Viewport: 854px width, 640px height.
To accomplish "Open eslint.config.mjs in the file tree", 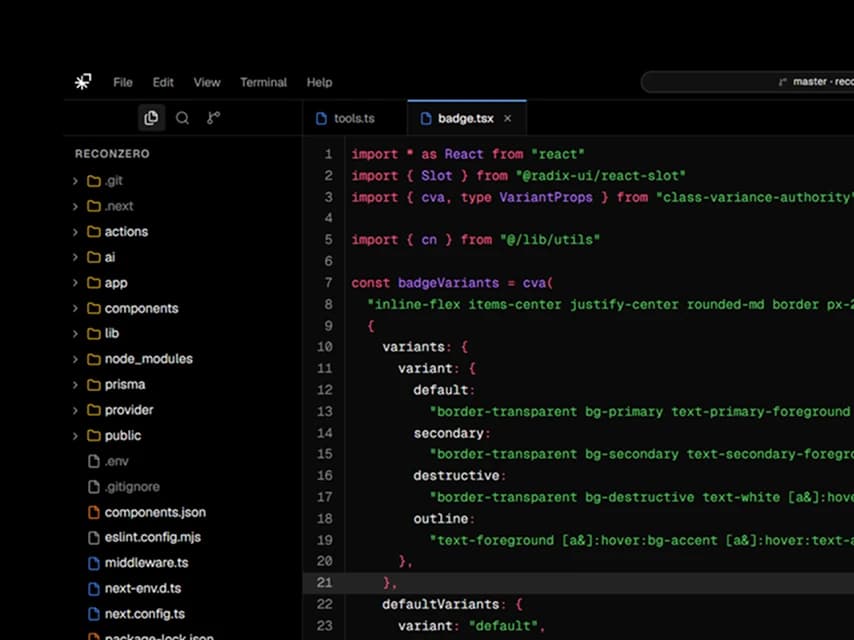I will click(152, 537).
